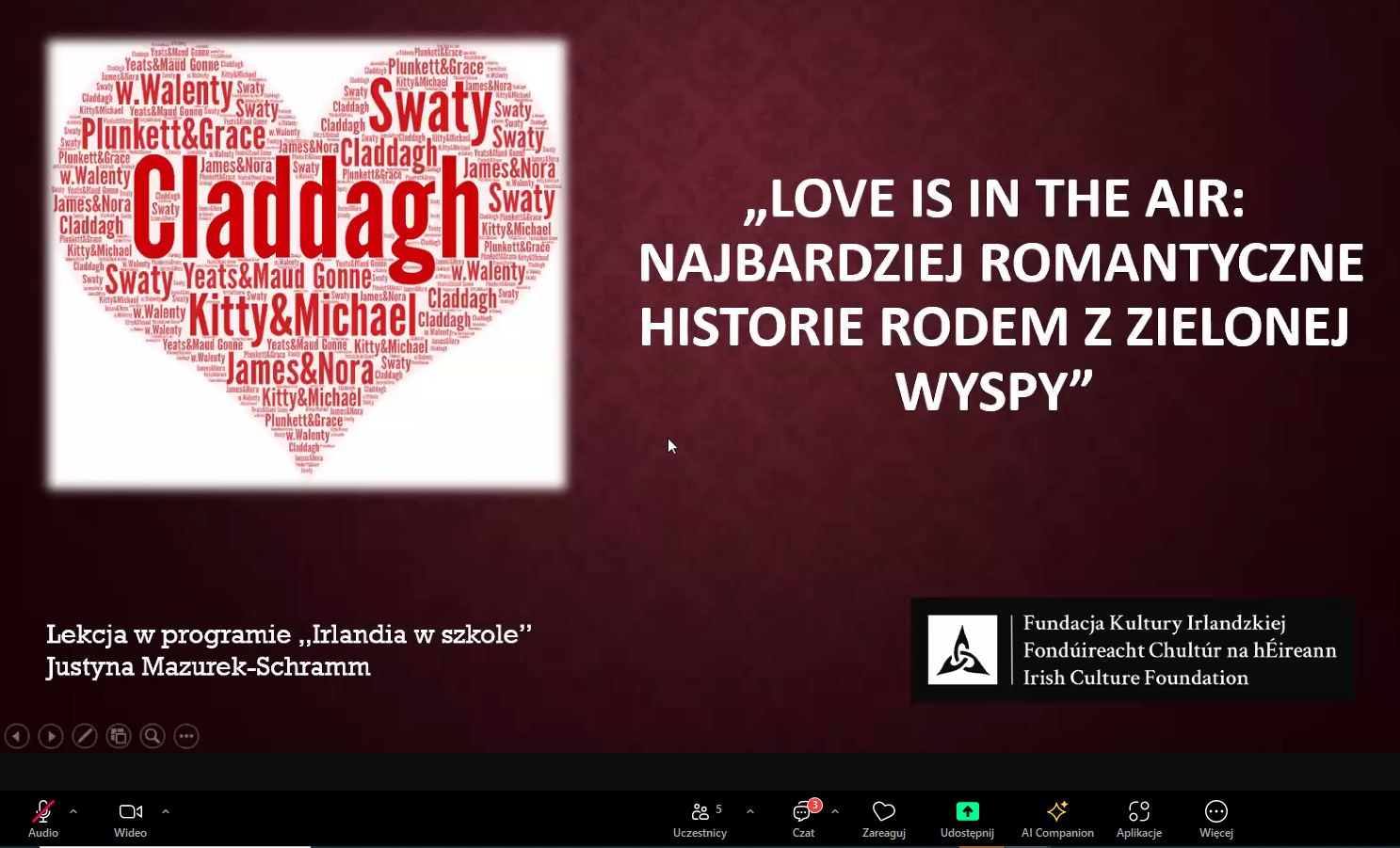1400x848 pixels.
Task: Open the Aplikacje apps icon
Action: pos(1138,811)
